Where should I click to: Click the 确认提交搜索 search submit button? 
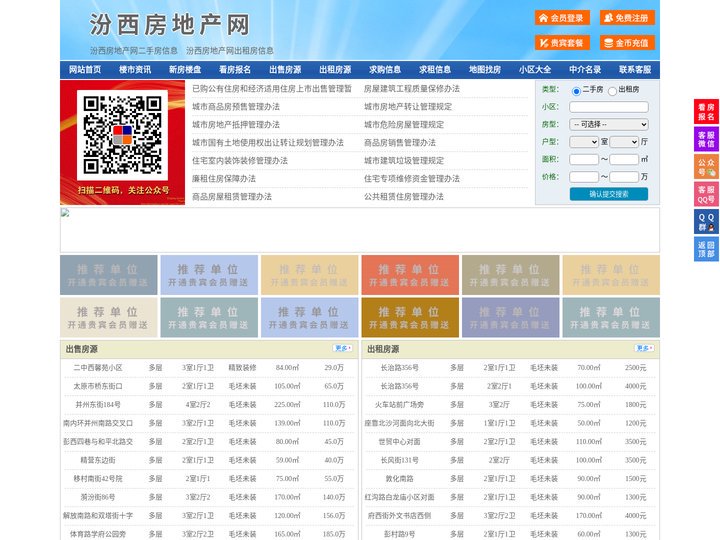point(609,194)
